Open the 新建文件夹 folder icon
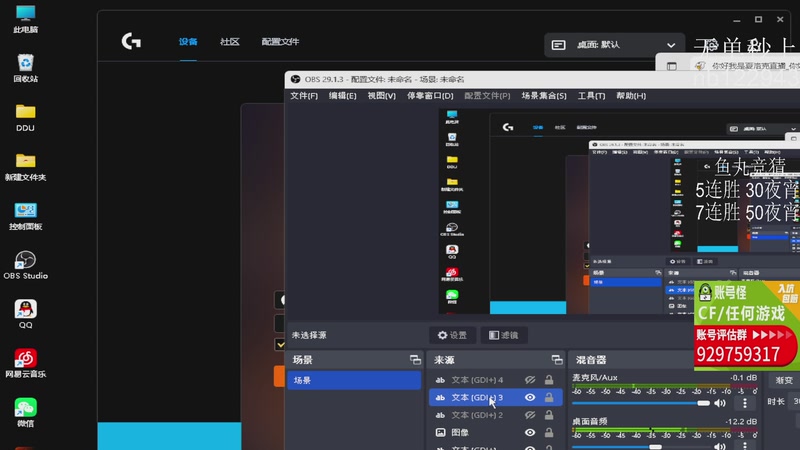Viewport: 800px width, 450px height. (x=25, y=167)
